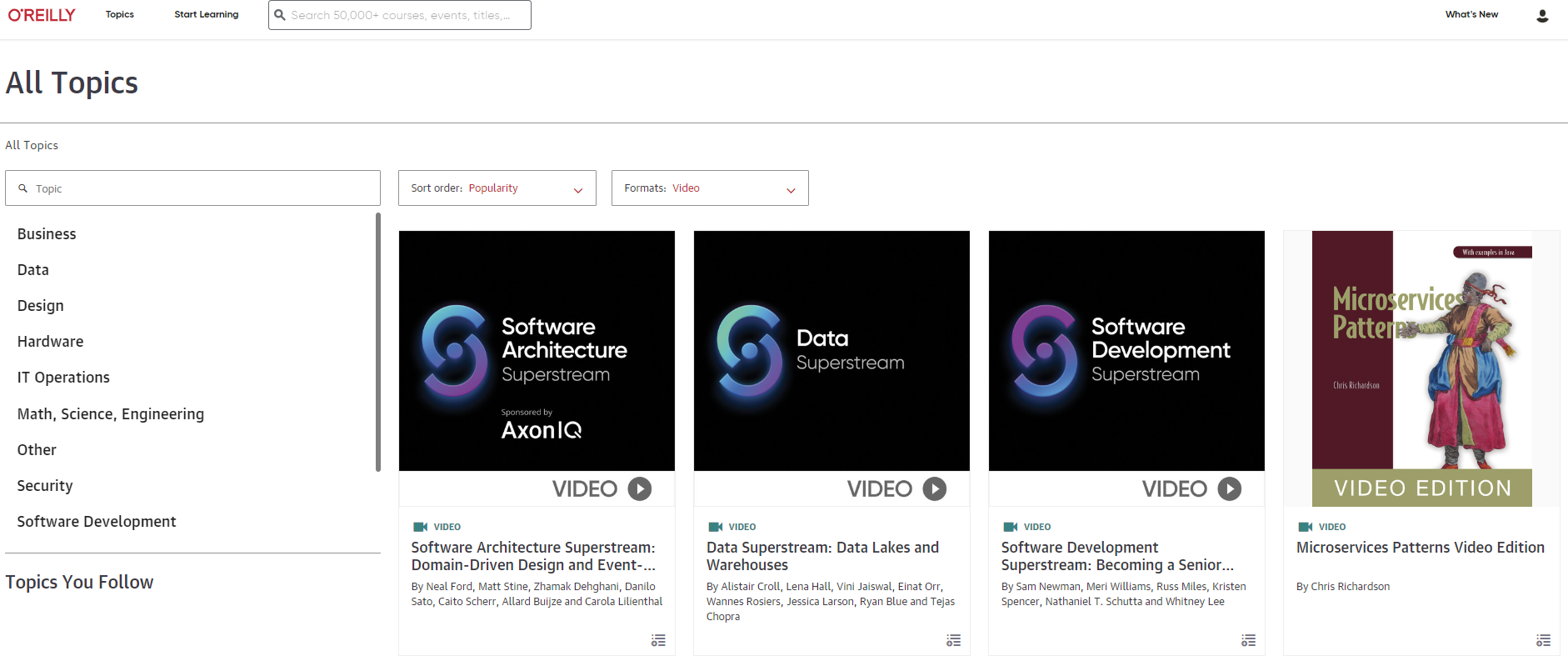Open the Start Learning menu
Screen dimensions: 1568x666
(207, 15)
